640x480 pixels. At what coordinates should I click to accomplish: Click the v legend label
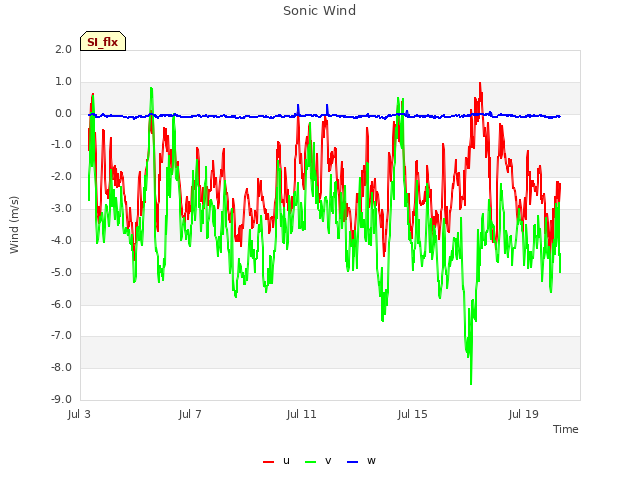coord(328,461)
